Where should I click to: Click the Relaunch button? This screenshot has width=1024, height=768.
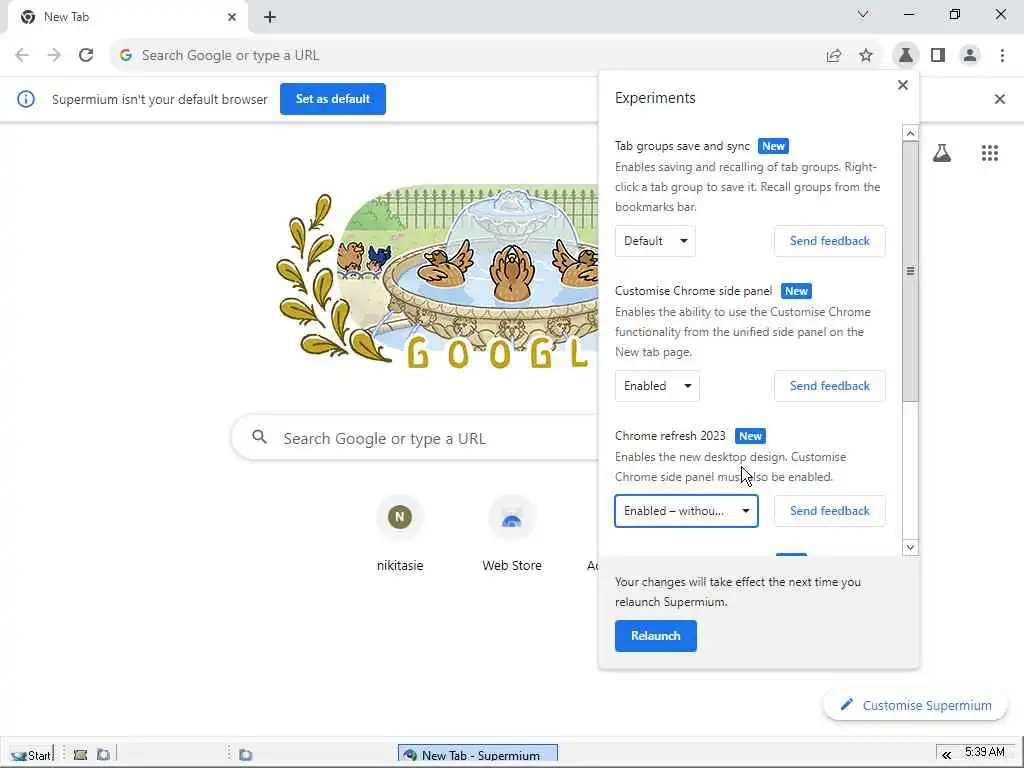click(656, 636)
